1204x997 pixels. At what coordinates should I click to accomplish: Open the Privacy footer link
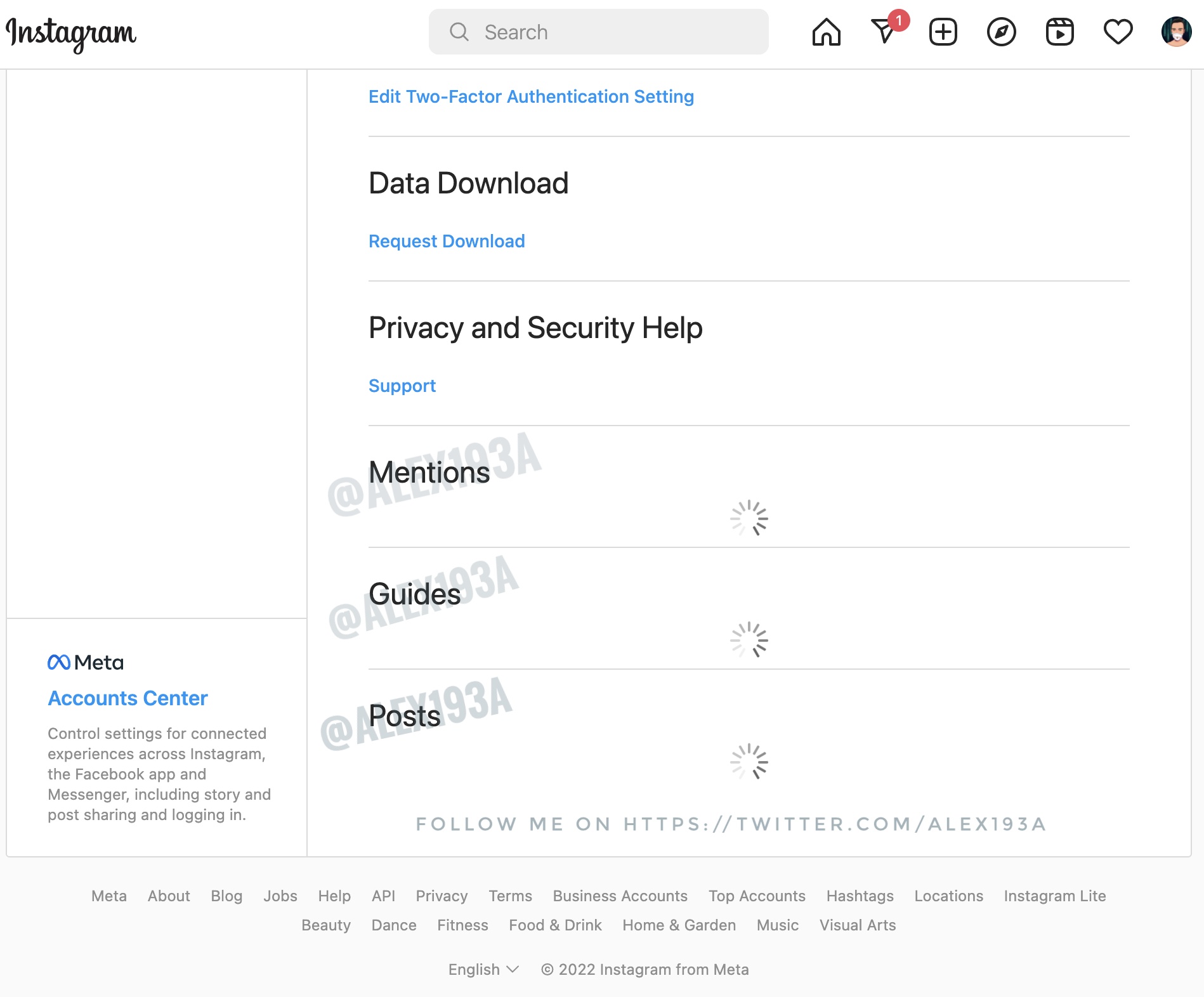(442, 896)
